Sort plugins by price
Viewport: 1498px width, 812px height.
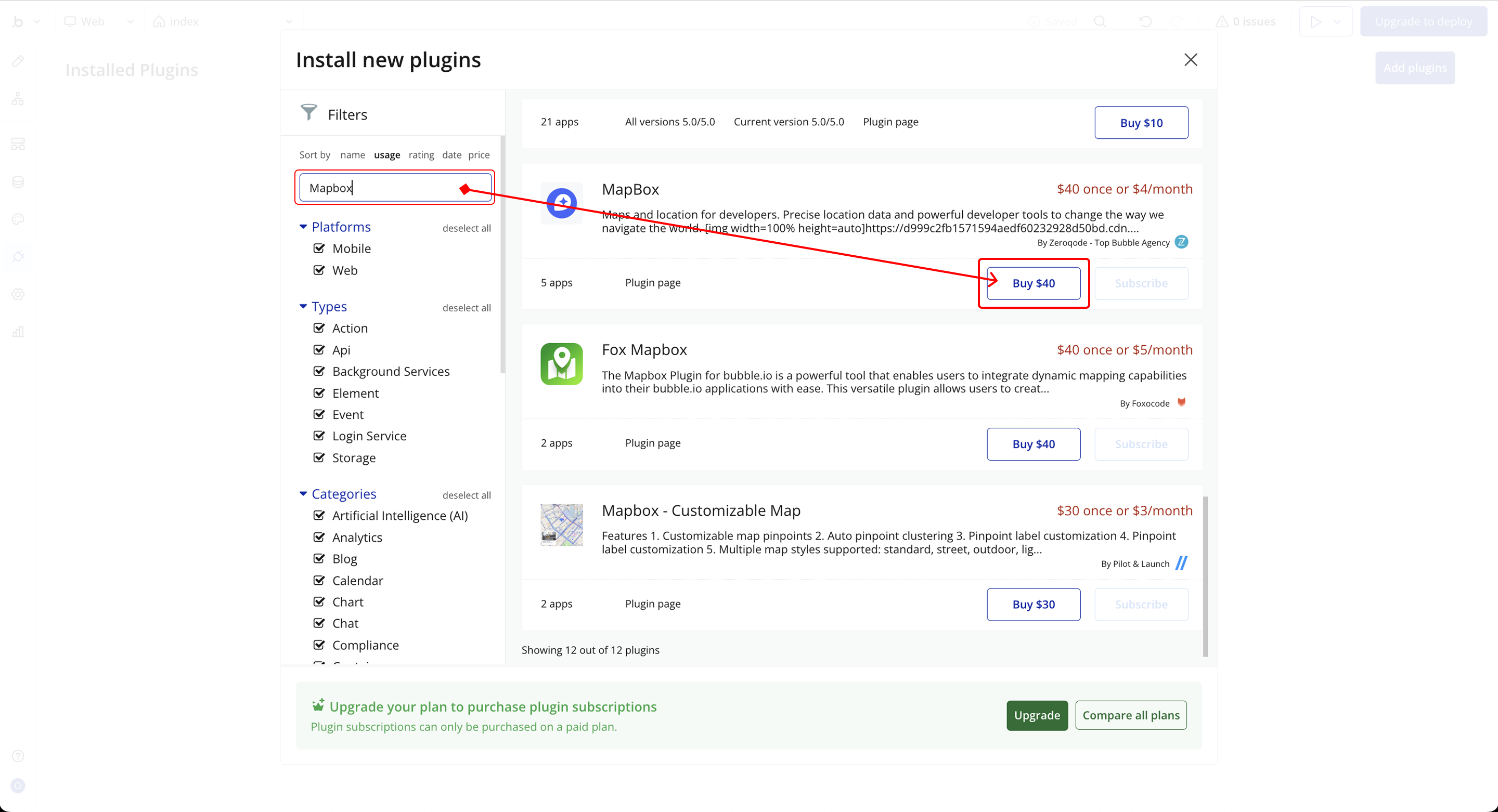click(479, 154)
